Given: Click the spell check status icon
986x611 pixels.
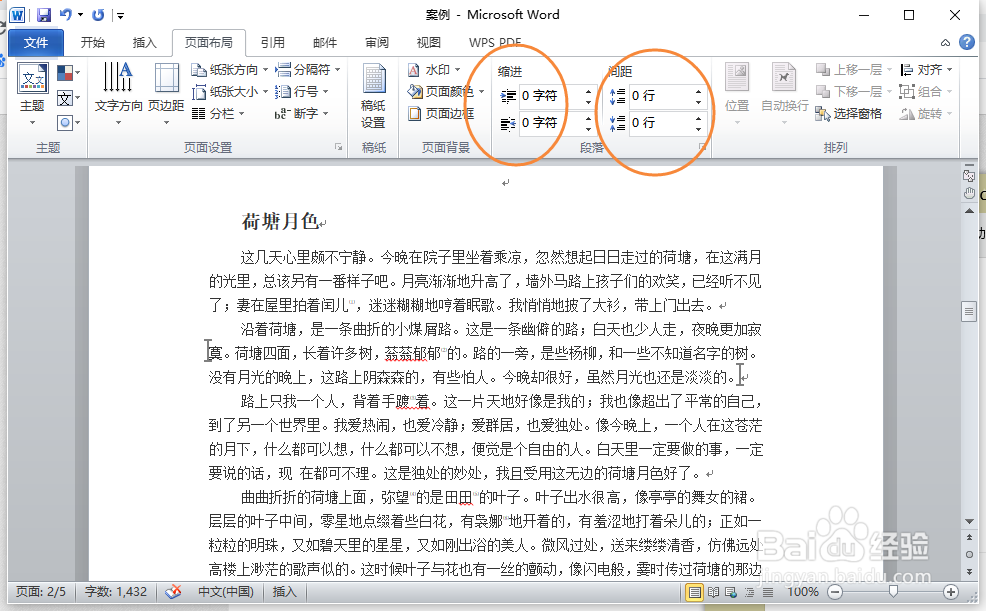Looking at the screenshot, I should coord(173,592).
